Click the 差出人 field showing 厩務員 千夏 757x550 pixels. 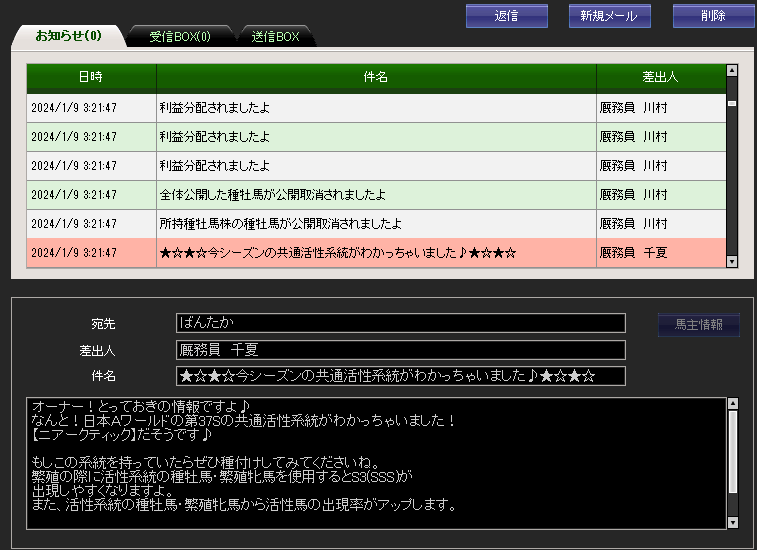click(x=401, y=350)
